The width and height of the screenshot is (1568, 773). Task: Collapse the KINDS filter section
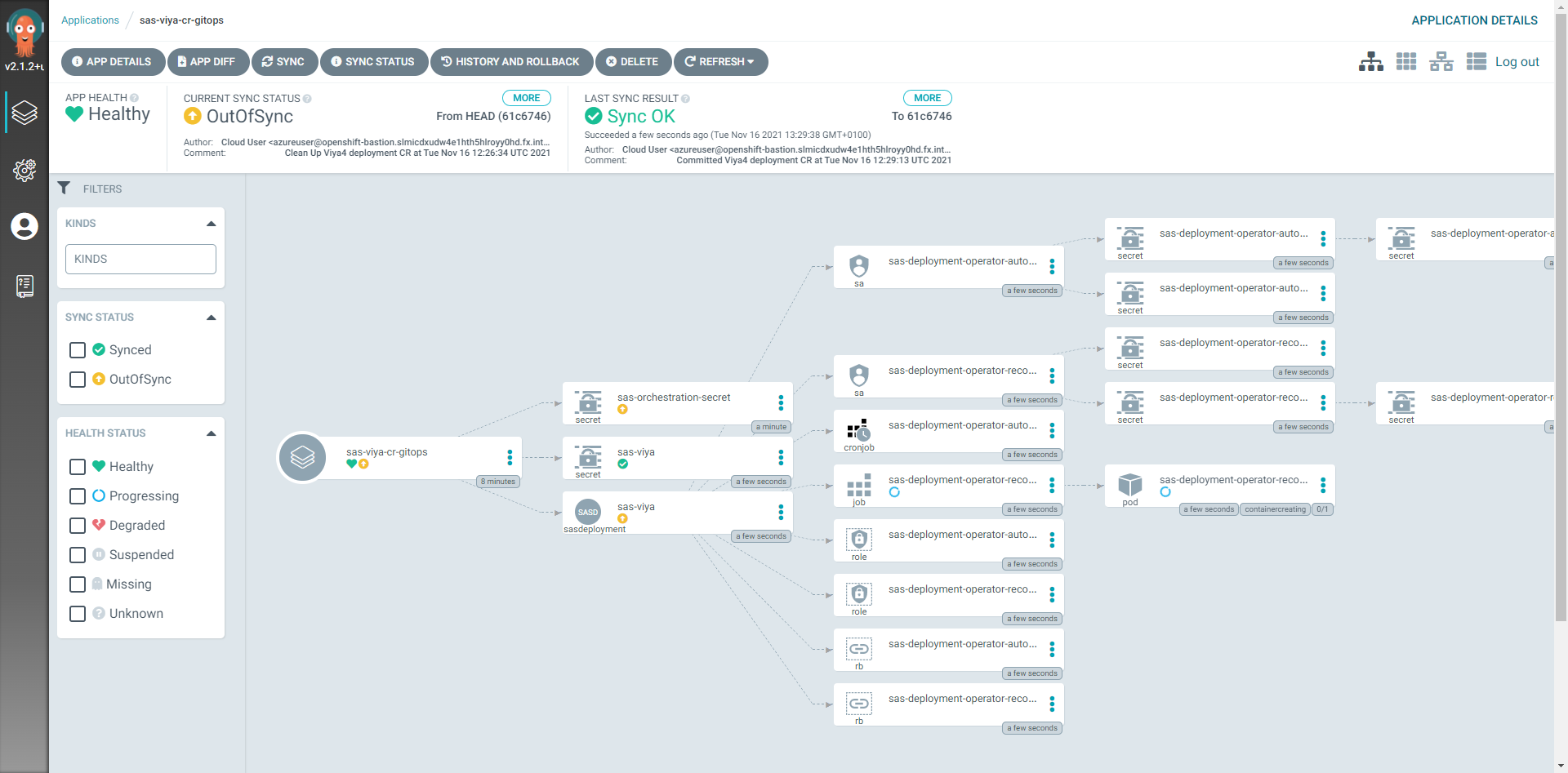pyautogui.click(x=211, y=222)
